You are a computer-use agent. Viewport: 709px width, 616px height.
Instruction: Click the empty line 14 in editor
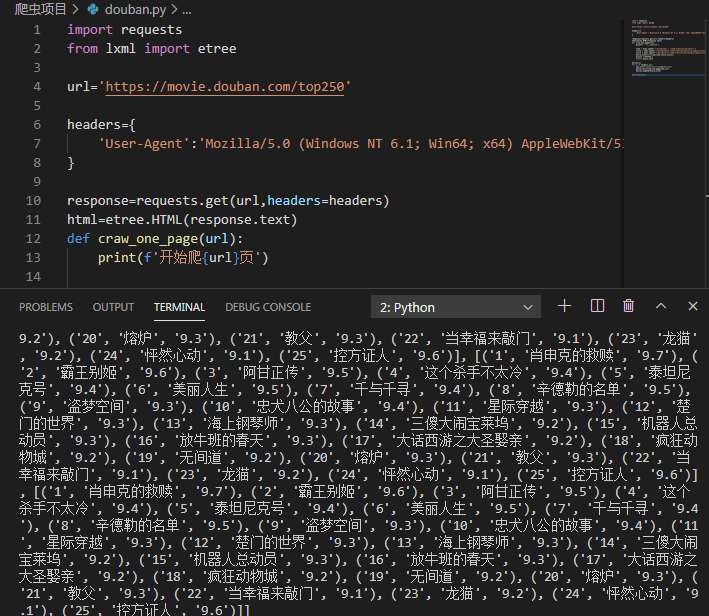[x=344, y=276]
